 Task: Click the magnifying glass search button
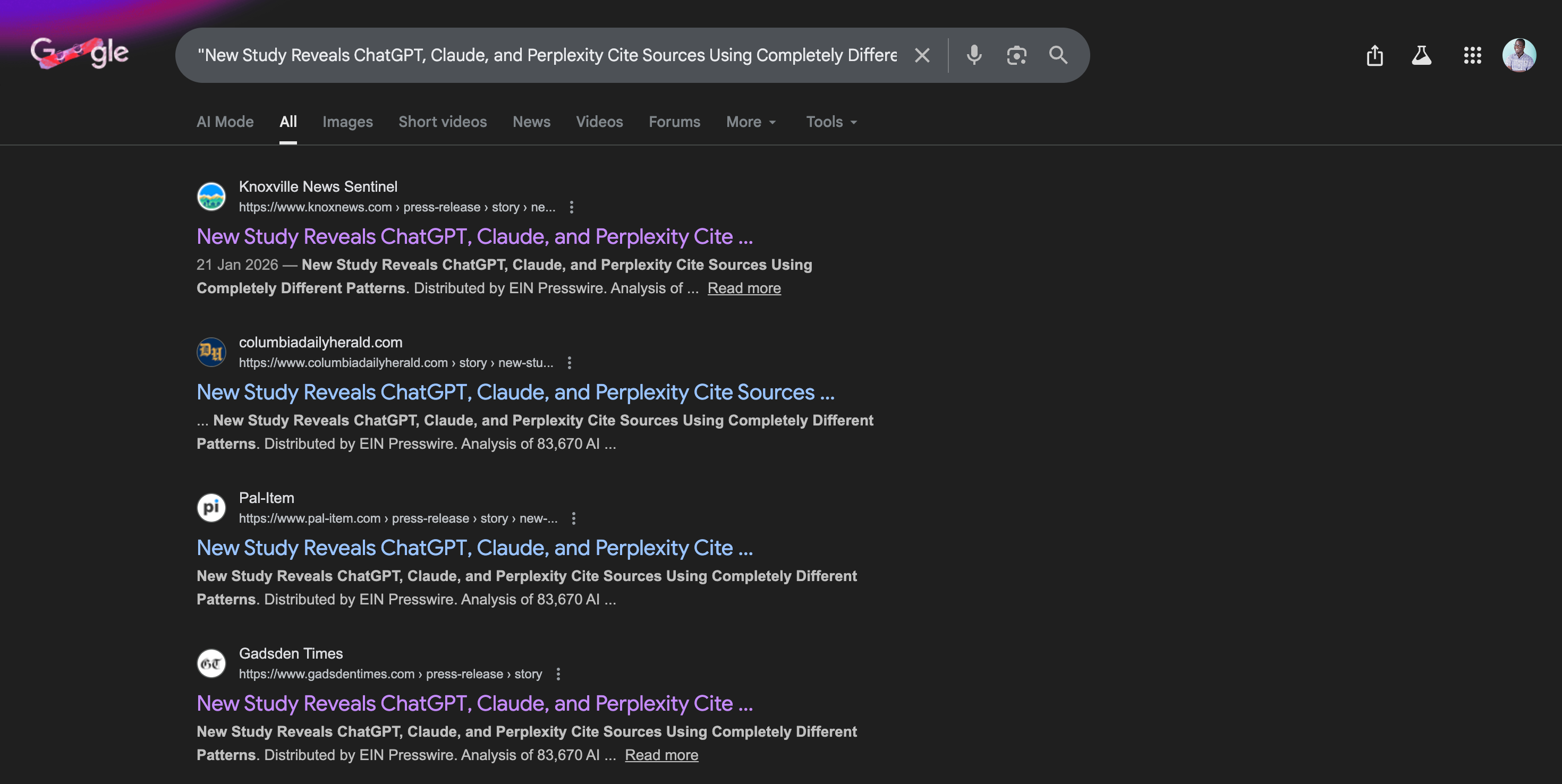point(1058,55)
